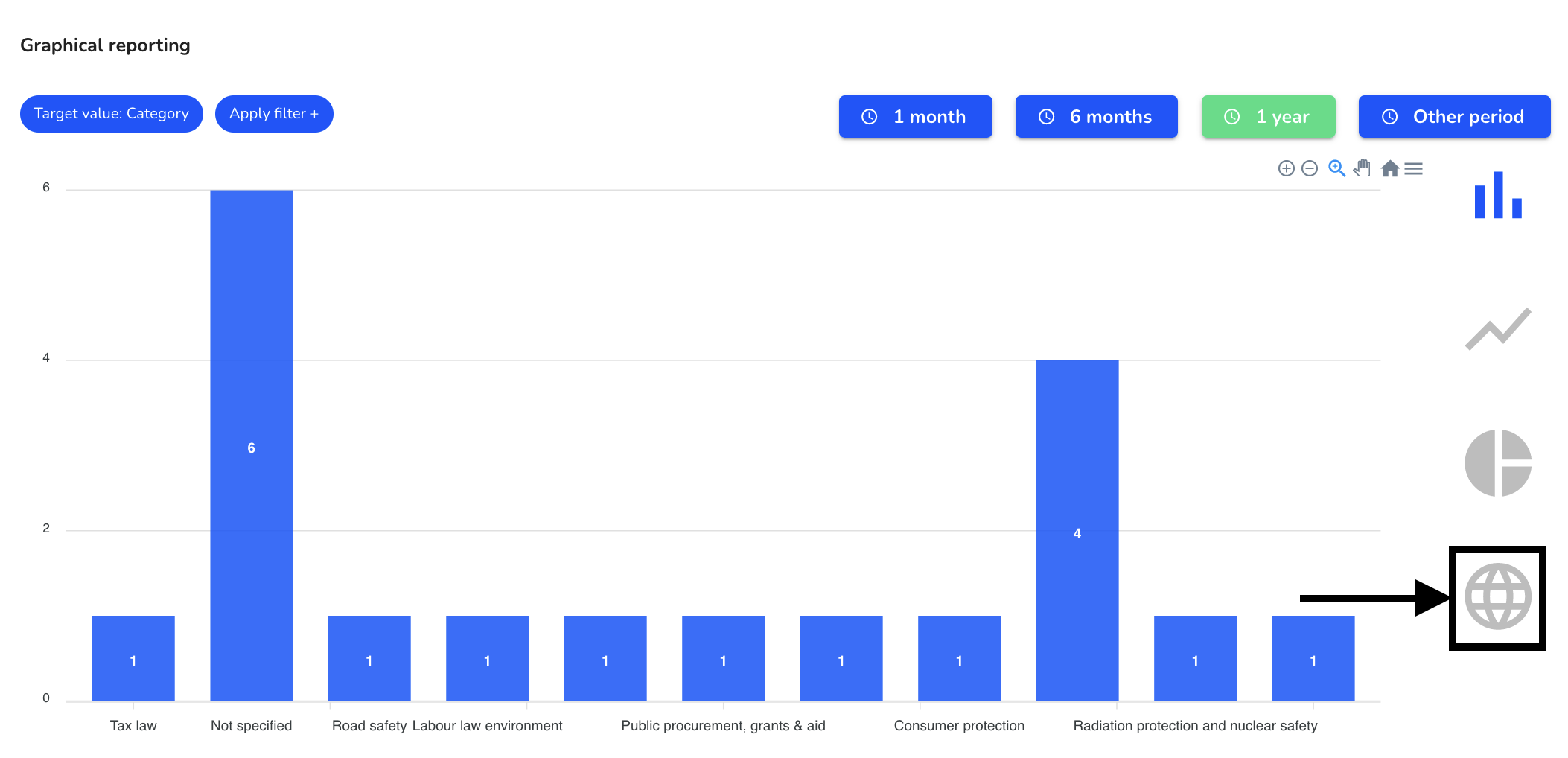The image size is (1568, 758).
Task: Click the Graphical reporting heading
Action: pos(105,45)
